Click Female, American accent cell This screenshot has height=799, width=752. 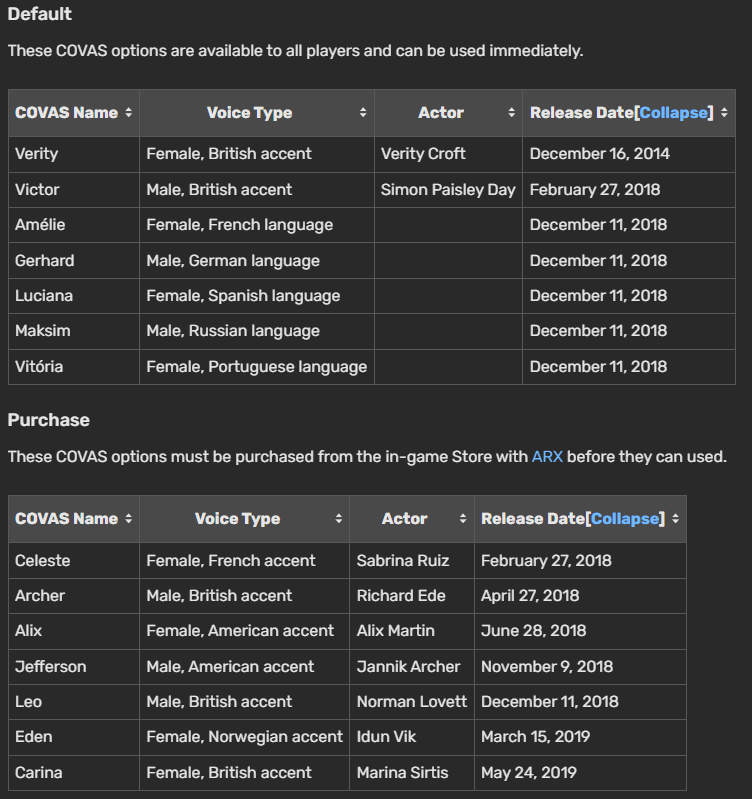[x=245, y=631]
